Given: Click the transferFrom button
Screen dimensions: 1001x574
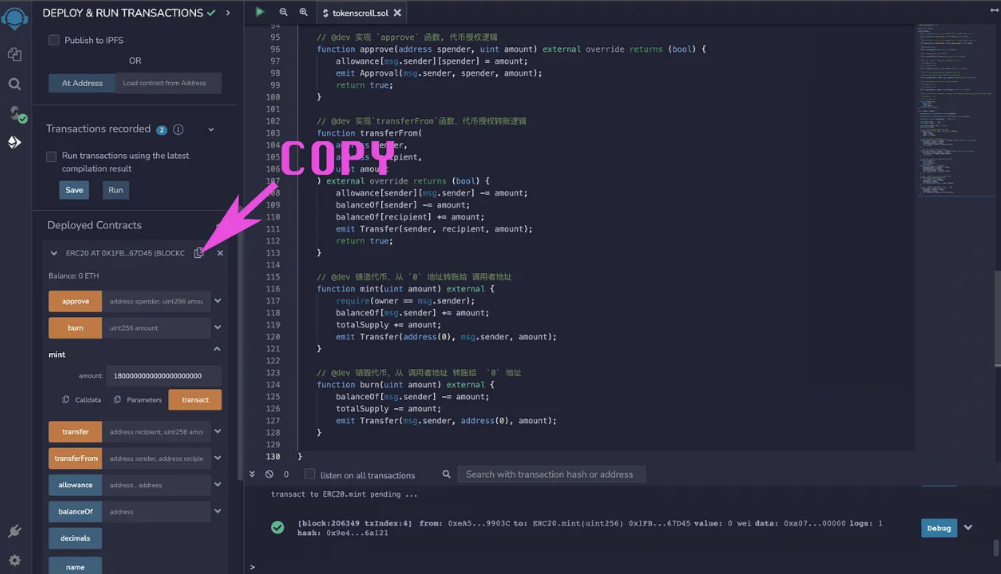Looking at the screenshot, I should (75, 458).
